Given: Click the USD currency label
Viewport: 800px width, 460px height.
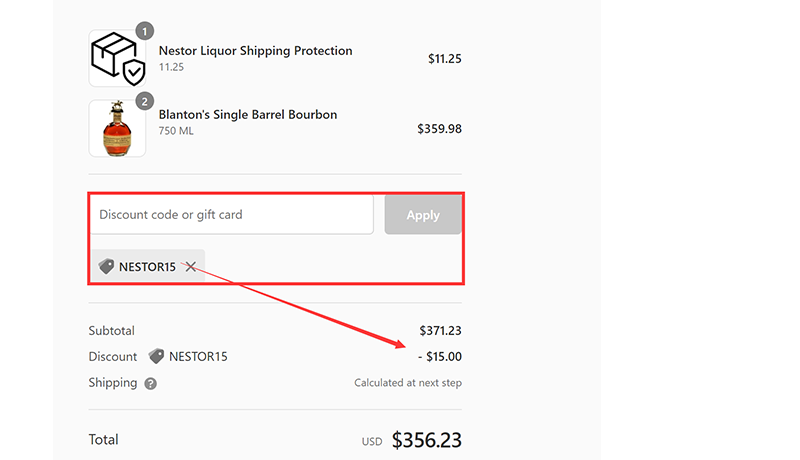Looking at the screenshot, I should tap(372, 442).
